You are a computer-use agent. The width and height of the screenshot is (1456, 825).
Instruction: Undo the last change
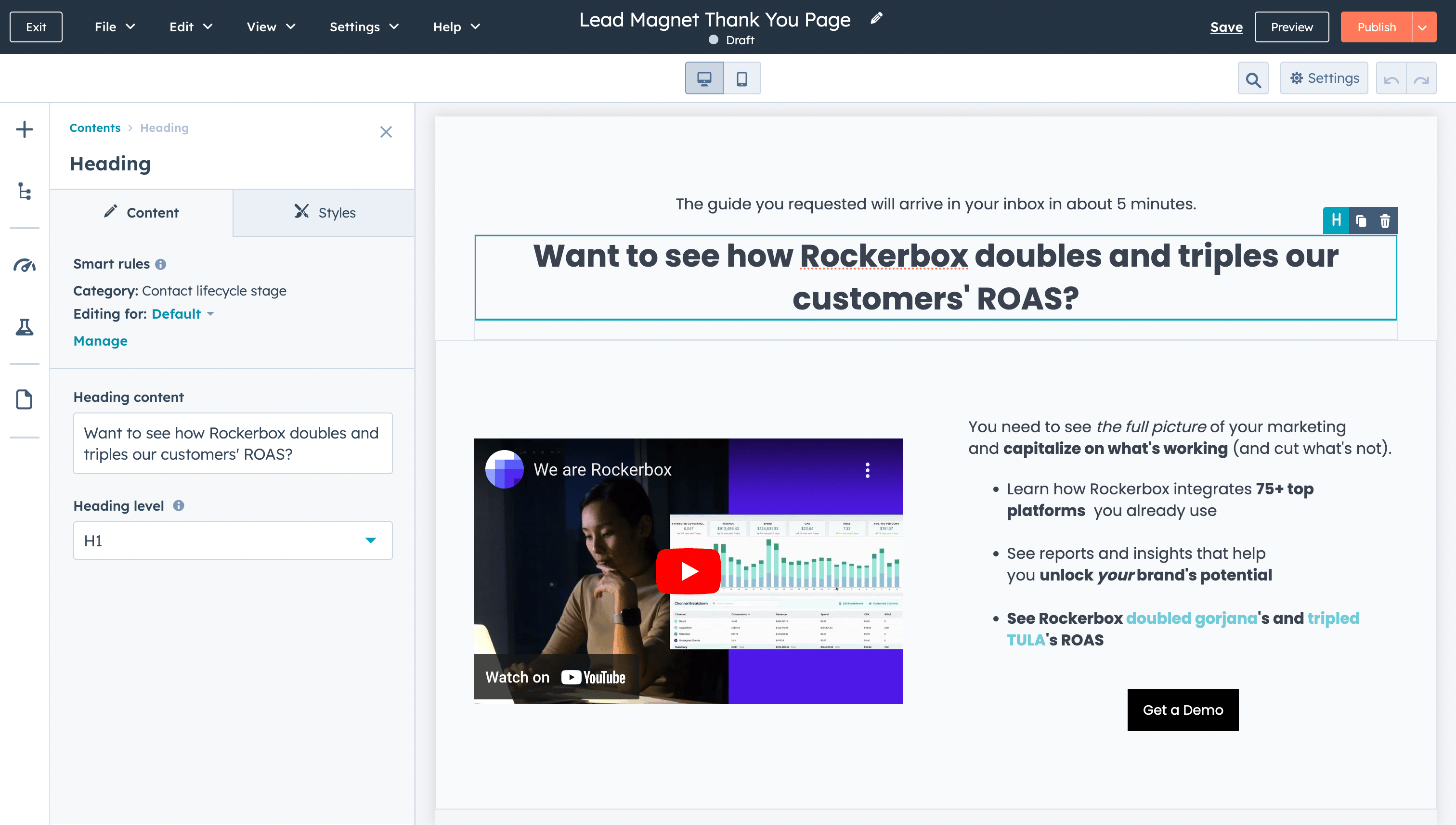(x=1391, y=79)
